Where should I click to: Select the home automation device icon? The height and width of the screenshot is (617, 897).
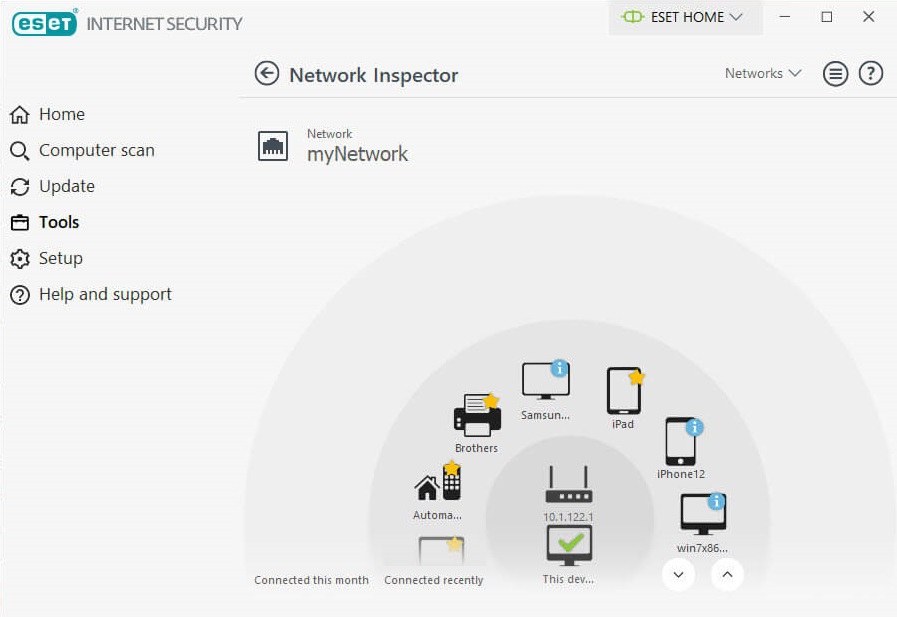click(438, 482)
